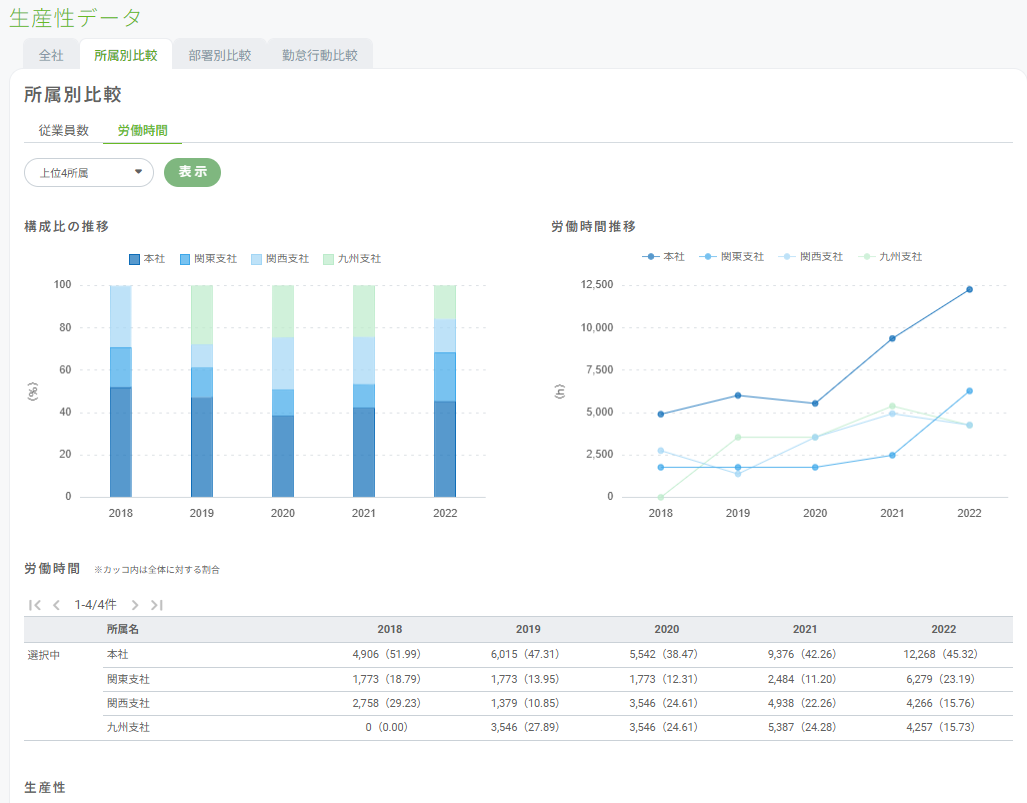Click the 2022 関東支社 data point on line chart
Screen dimensions: 1027x803
point(969,391)
